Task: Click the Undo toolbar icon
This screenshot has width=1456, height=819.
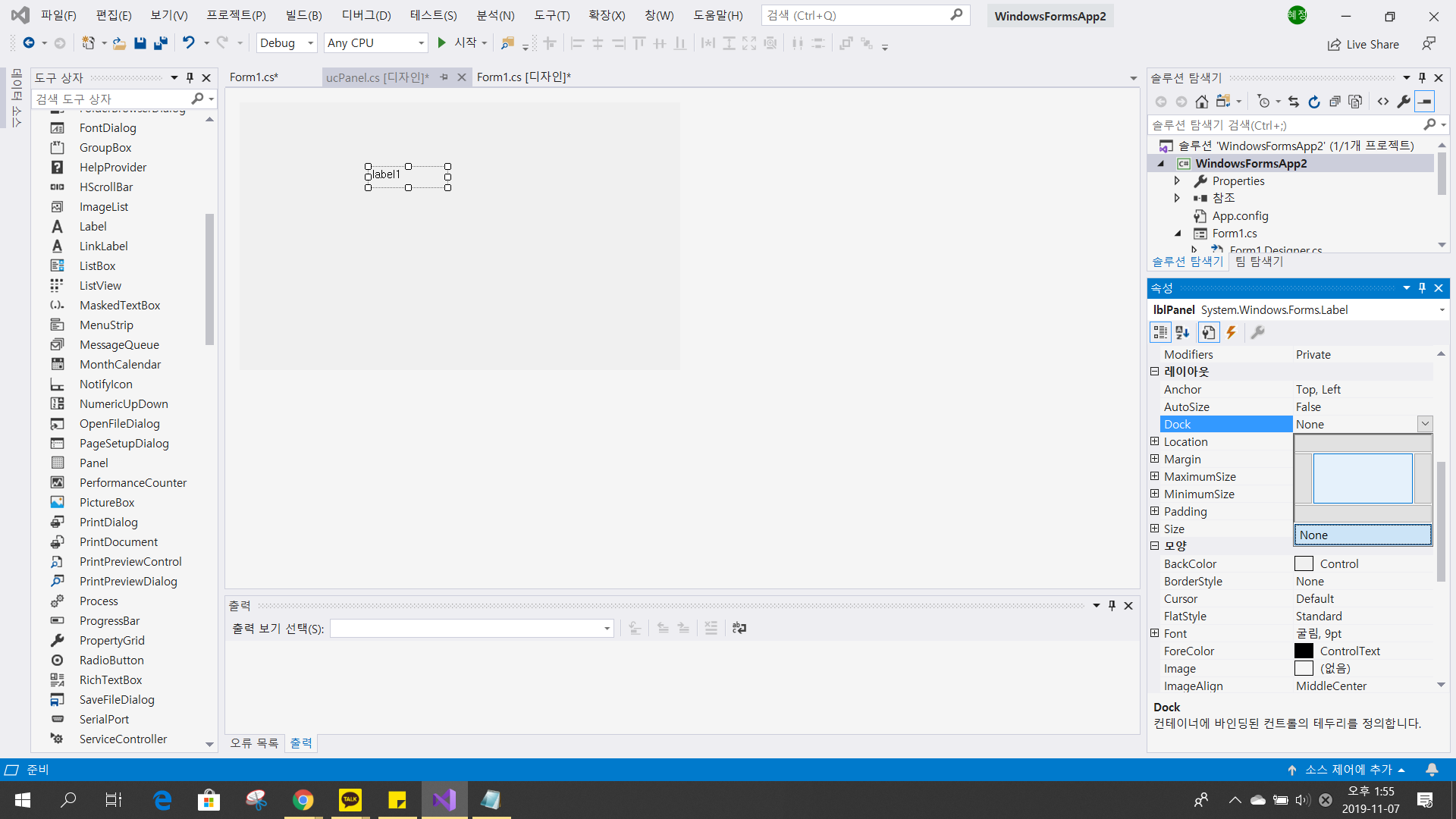Action: pos(188,43)
